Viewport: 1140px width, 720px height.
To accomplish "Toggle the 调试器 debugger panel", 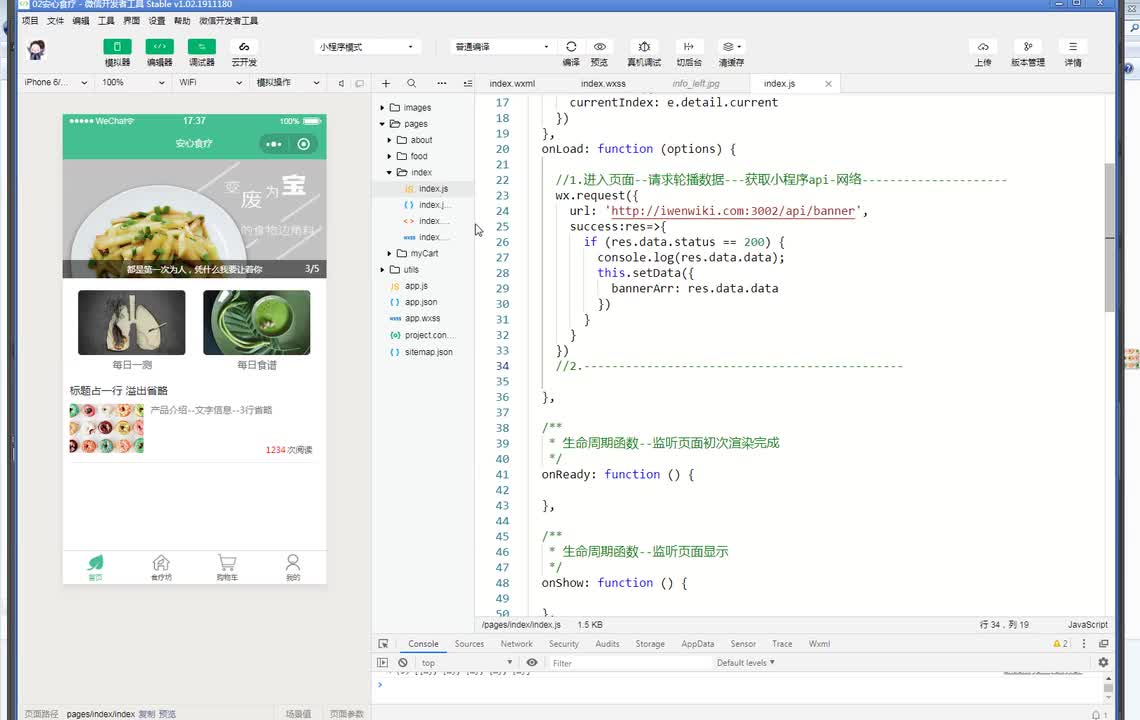I will (x=201, y=47).
